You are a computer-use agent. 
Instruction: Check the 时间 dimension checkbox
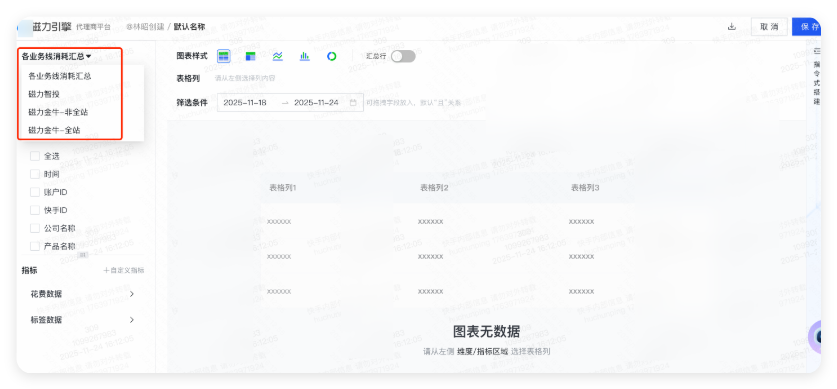[35, 174]
